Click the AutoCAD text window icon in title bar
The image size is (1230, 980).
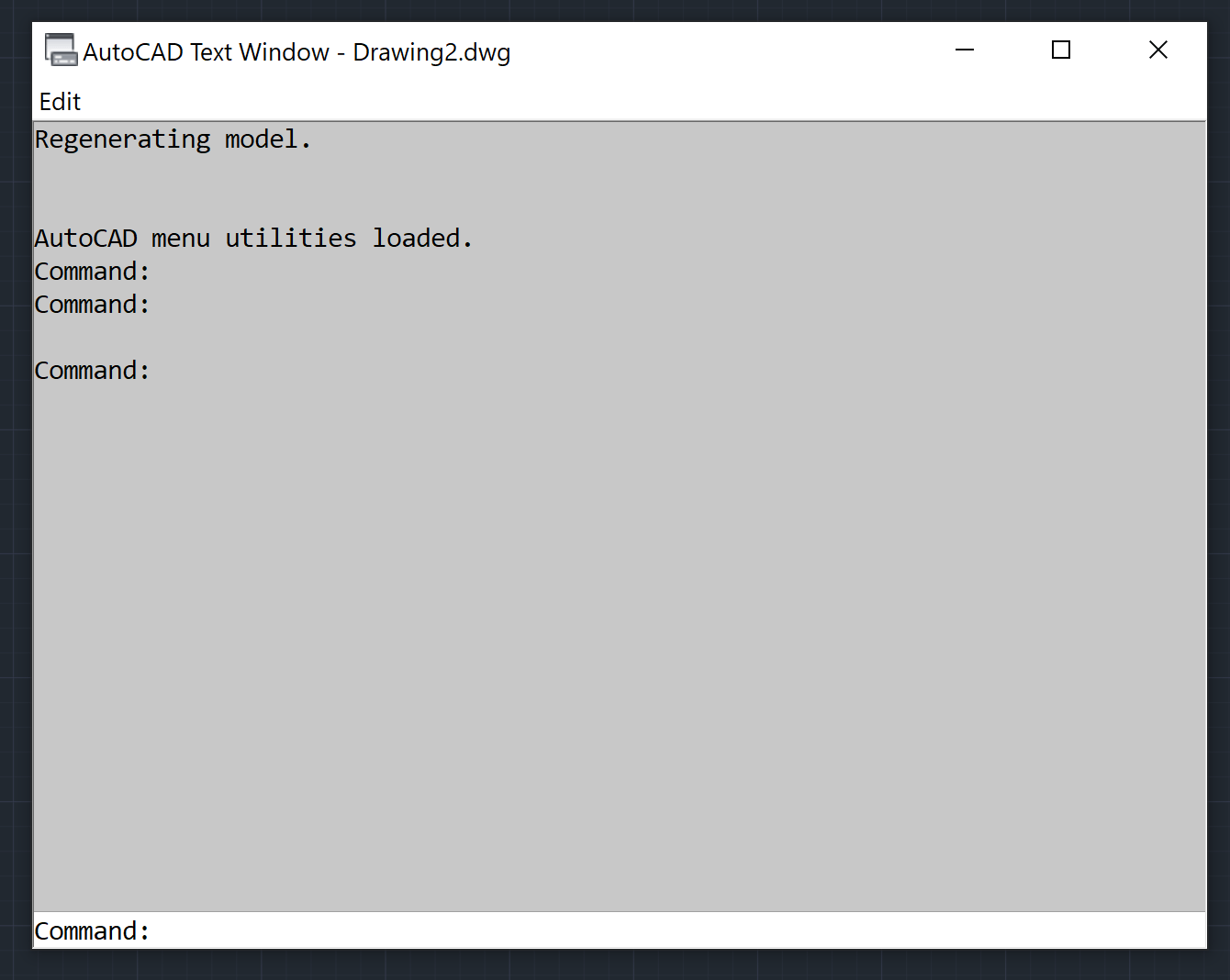pos(61,50)
